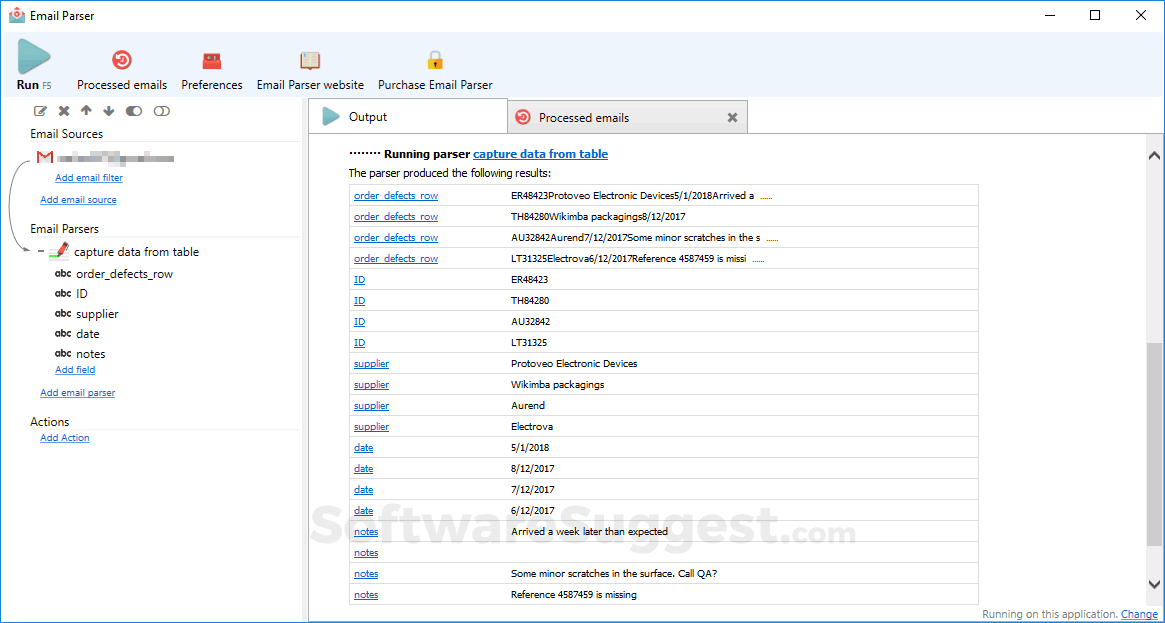Click the delete X icon in sidebar
Viewport: 1165px width, 623px height.
tap(64, 111)
